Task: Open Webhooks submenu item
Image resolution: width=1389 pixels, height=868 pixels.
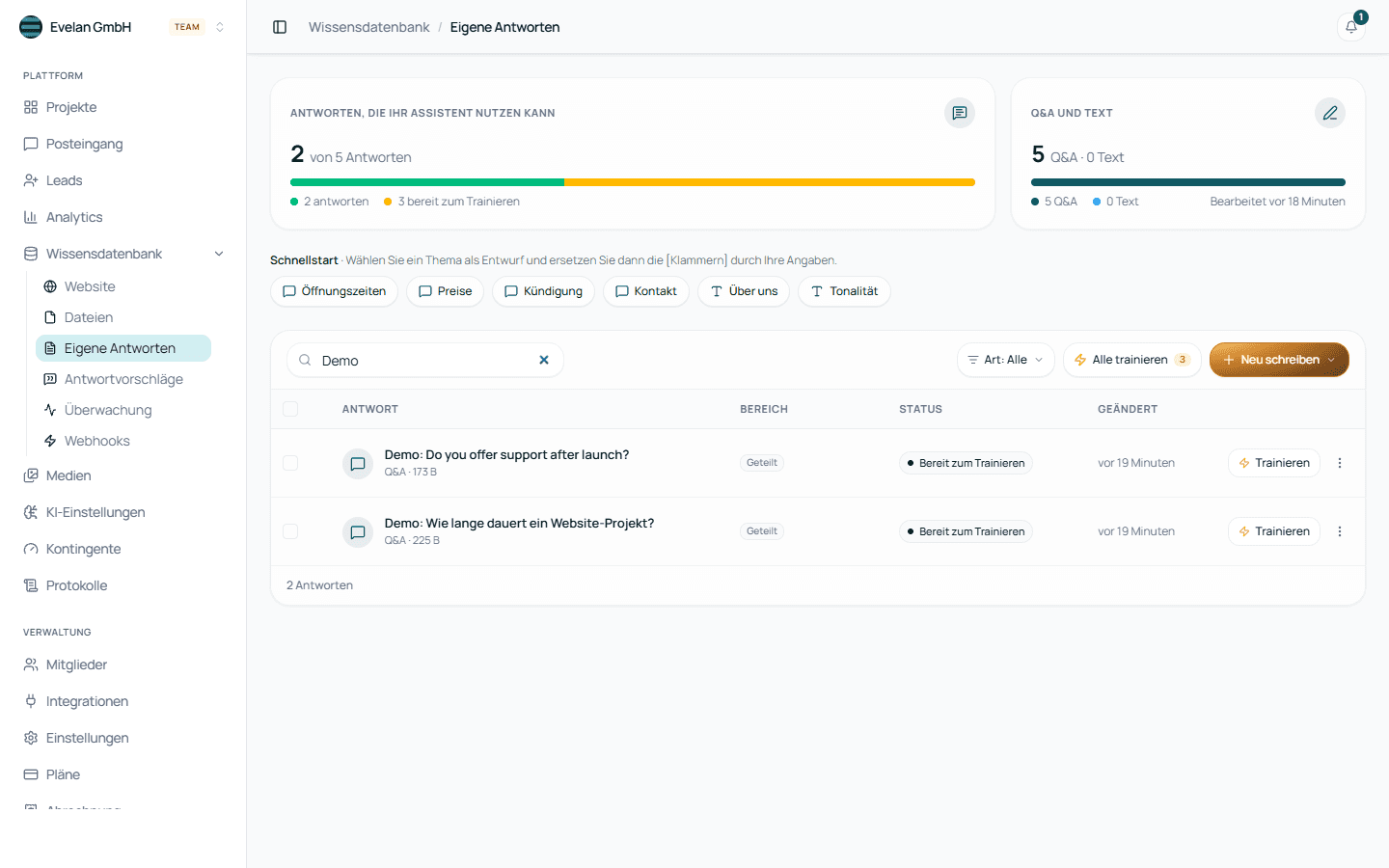Action: click(123, 441)
